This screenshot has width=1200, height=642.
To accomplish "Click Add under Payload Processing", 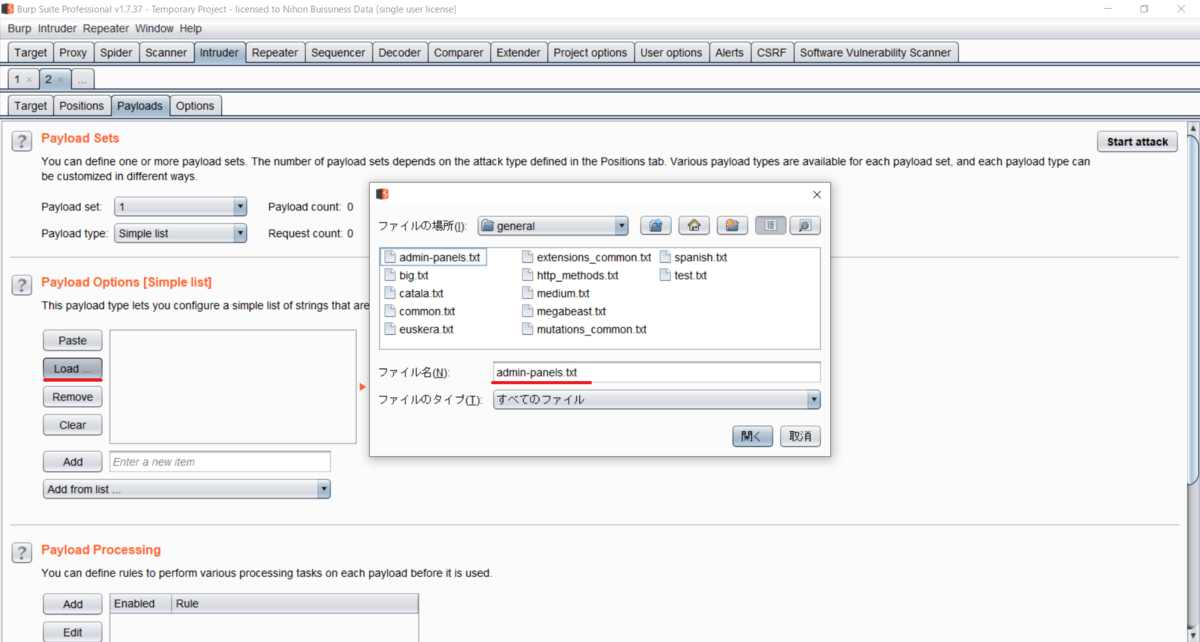I will click(x=73, y=604).
